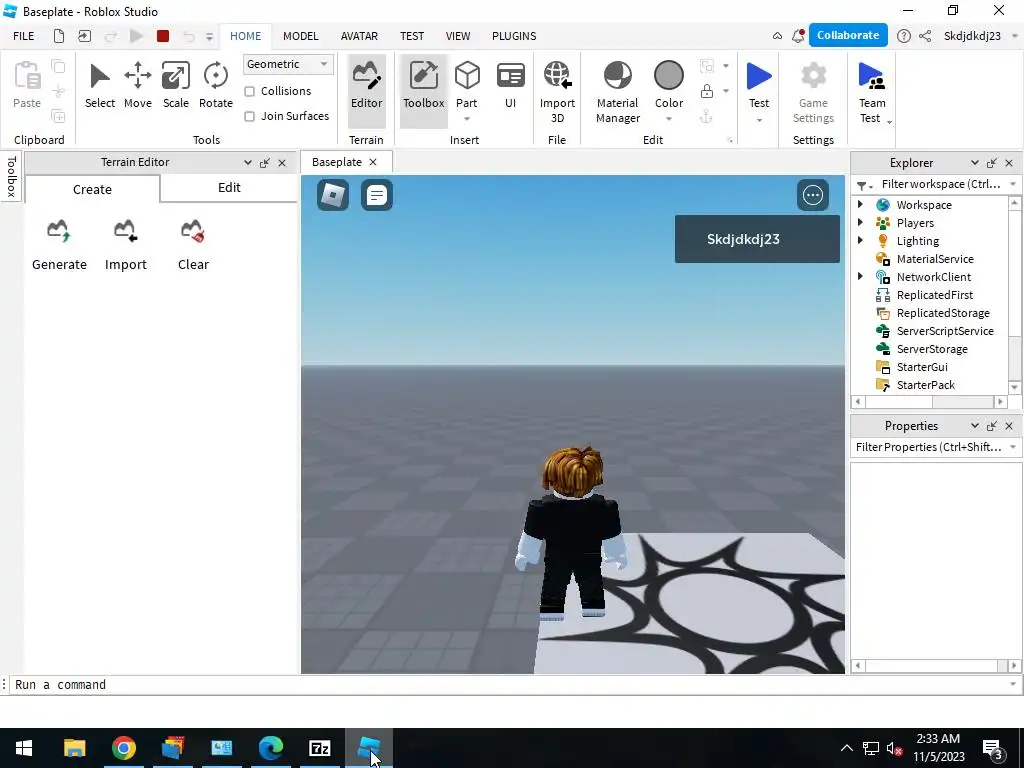
Task: Expand the Lighting tree node
Action: tap(861, 240)
